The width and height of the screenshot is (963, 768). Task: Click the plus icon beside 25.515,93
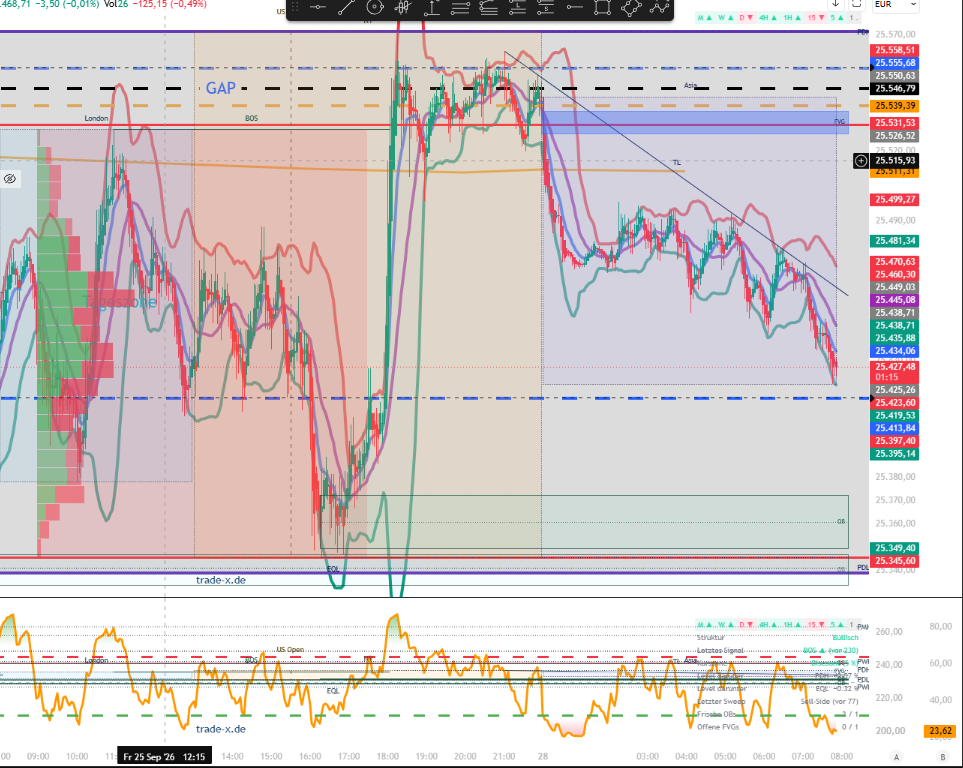[x=861, y=161]
